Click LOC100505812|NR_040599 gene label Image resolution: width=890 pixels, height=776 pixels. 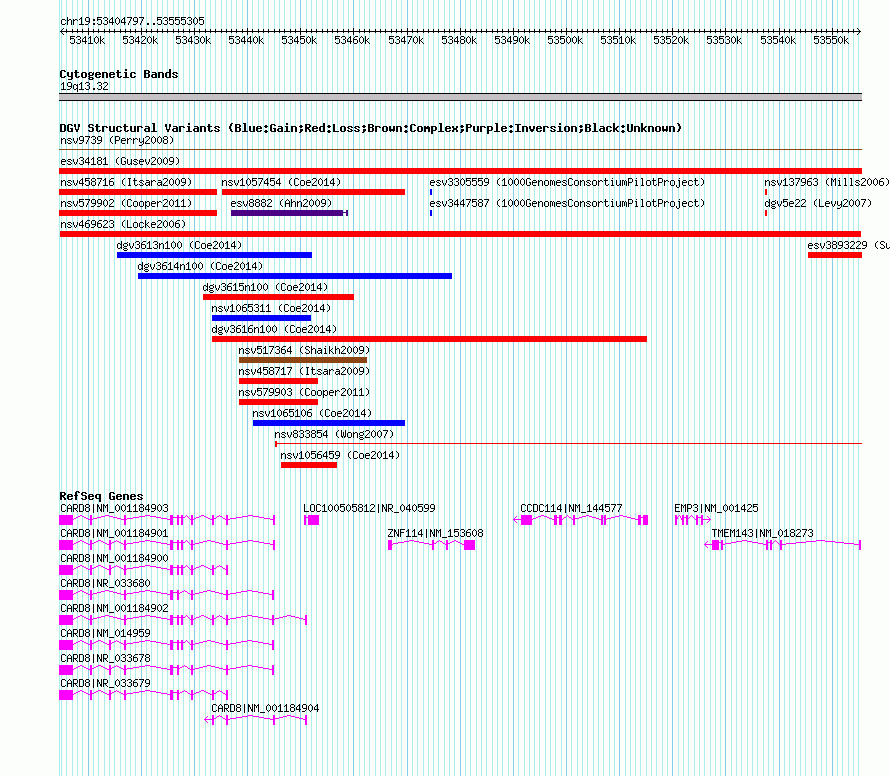(369, 508)
